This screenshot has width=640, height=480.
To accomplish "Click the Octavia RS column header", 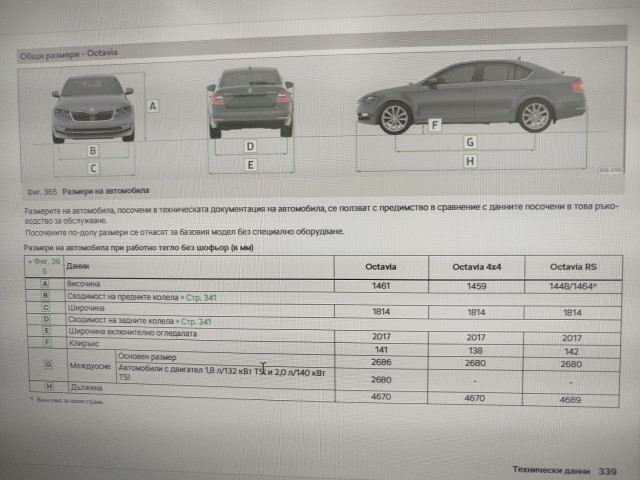I will pos(573,267).
